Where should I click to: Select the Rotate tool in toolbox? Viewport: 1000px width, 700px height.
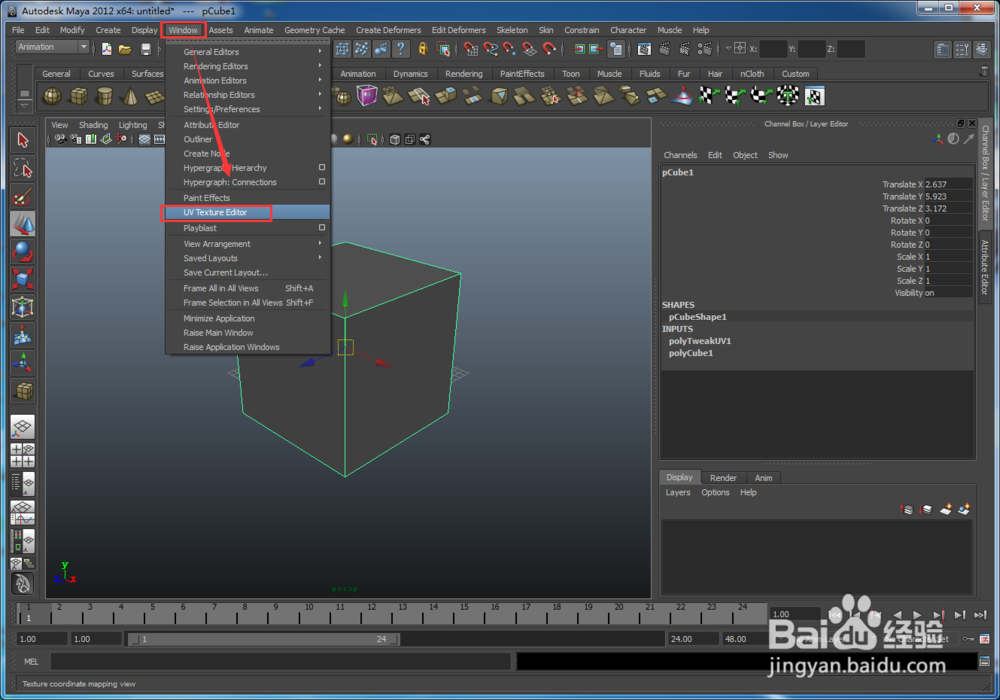(x=22, y=252)
